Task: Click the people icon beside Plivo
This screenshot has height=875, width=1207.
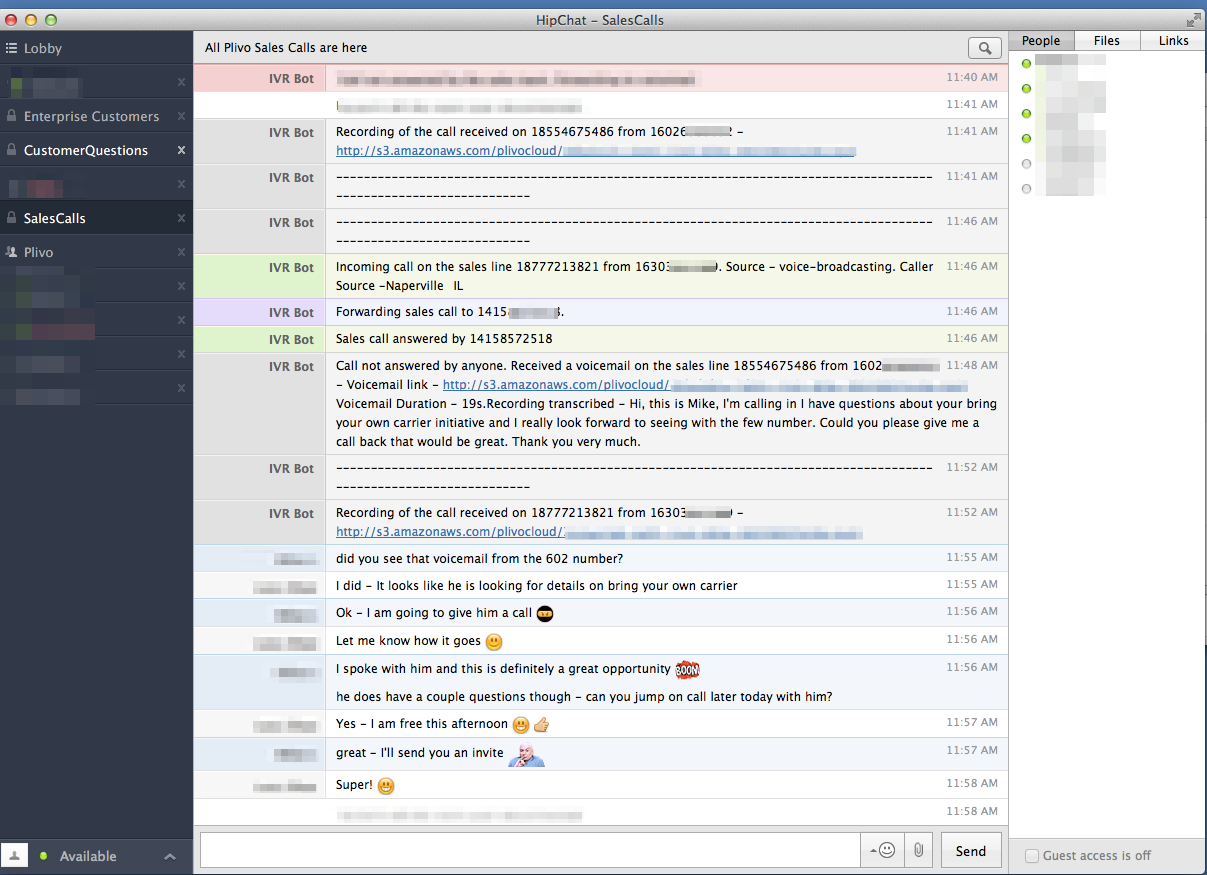Action: click(x=11, y=252)
